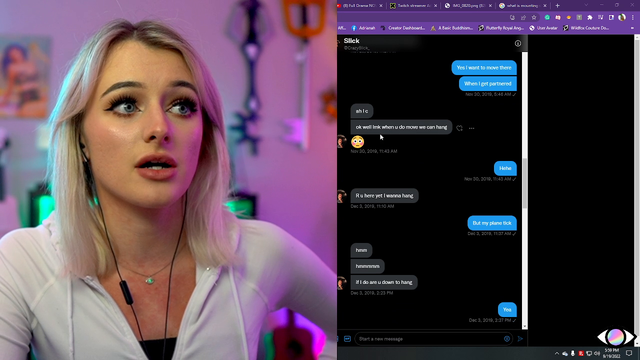
Task: Show hidden system tray icons chevron
Action: [x=557, y=353]
